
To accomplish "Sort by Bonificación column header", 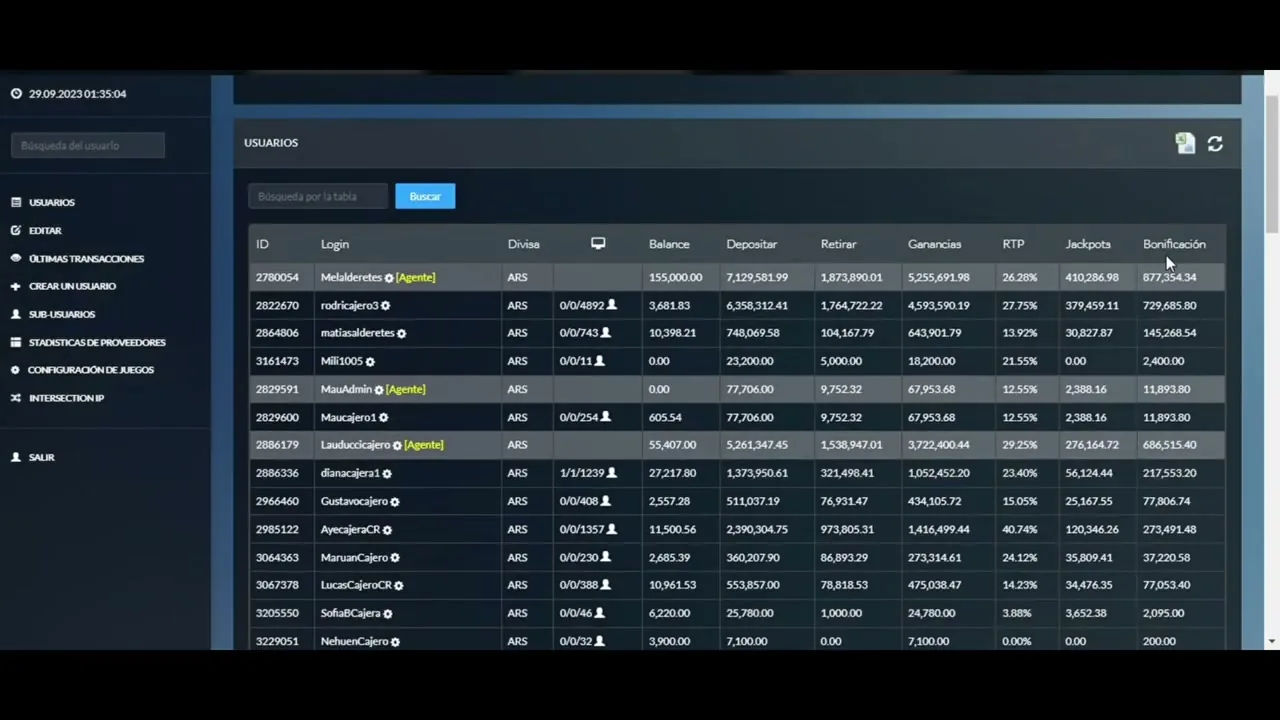I will (1174, 244).
